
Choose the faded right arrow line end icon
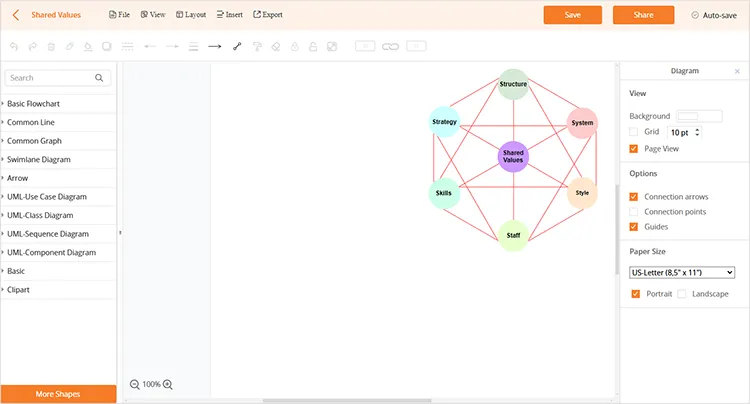(172, 46)
